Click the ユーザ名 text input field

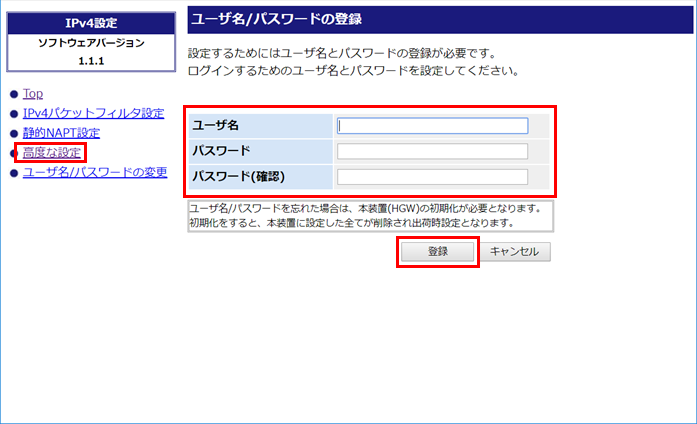[x=432, y=126]
